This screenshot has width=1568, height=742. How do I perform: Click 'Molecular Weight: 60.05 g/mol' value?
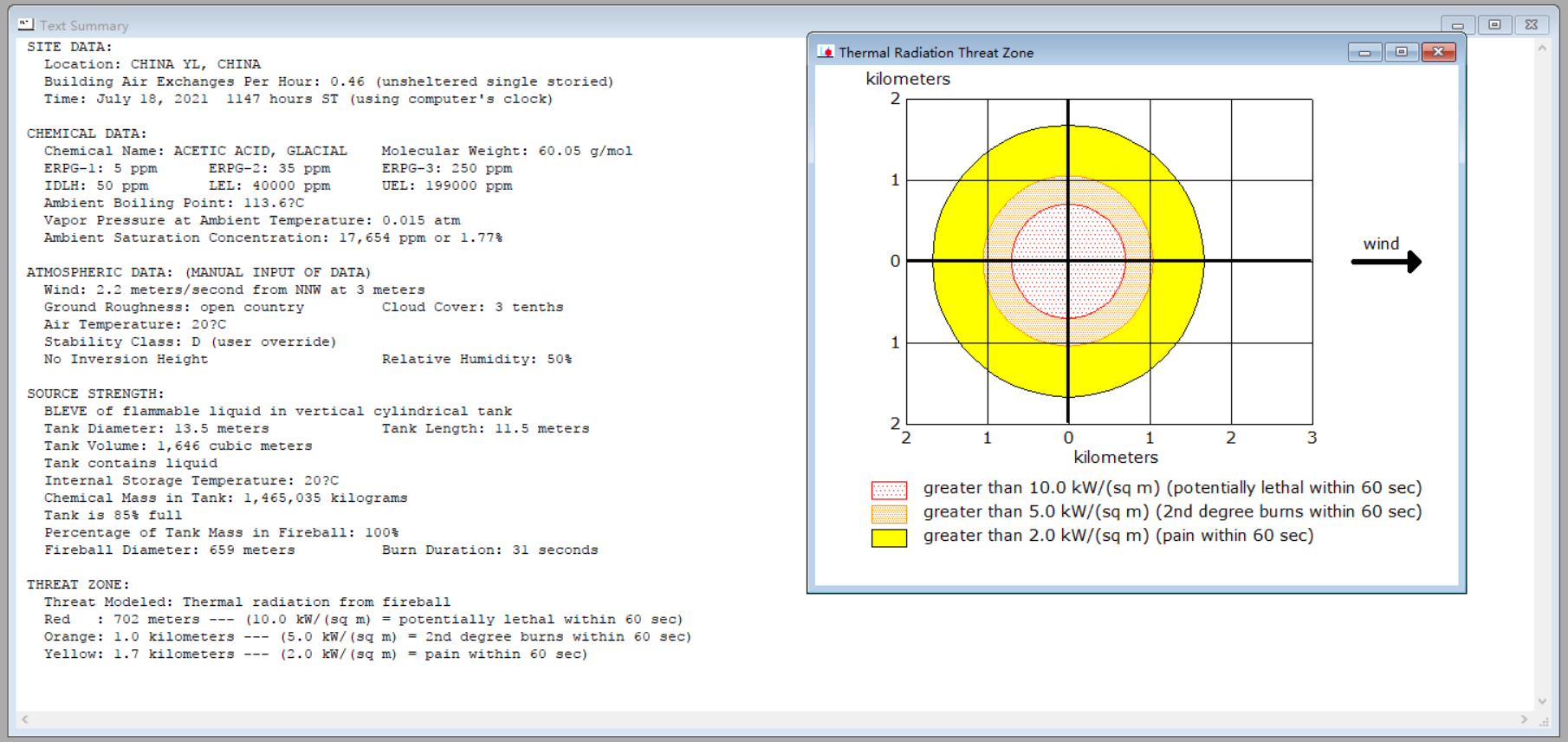tap(507, 151)
